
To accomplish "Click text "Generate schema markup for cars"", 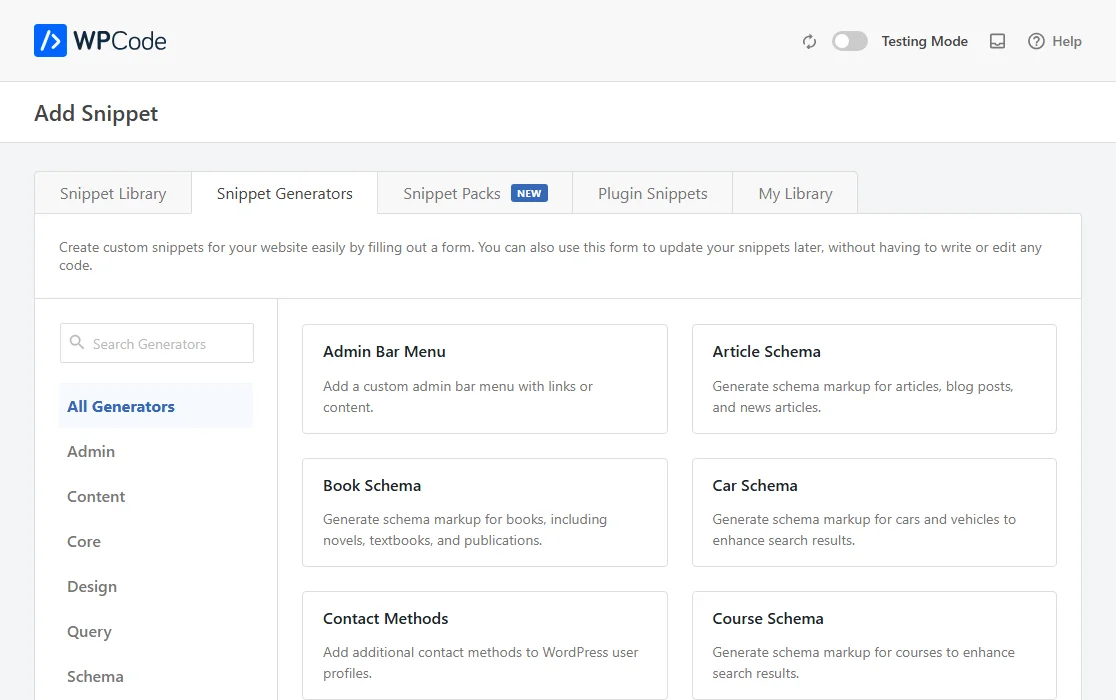I will pos(816,519).
